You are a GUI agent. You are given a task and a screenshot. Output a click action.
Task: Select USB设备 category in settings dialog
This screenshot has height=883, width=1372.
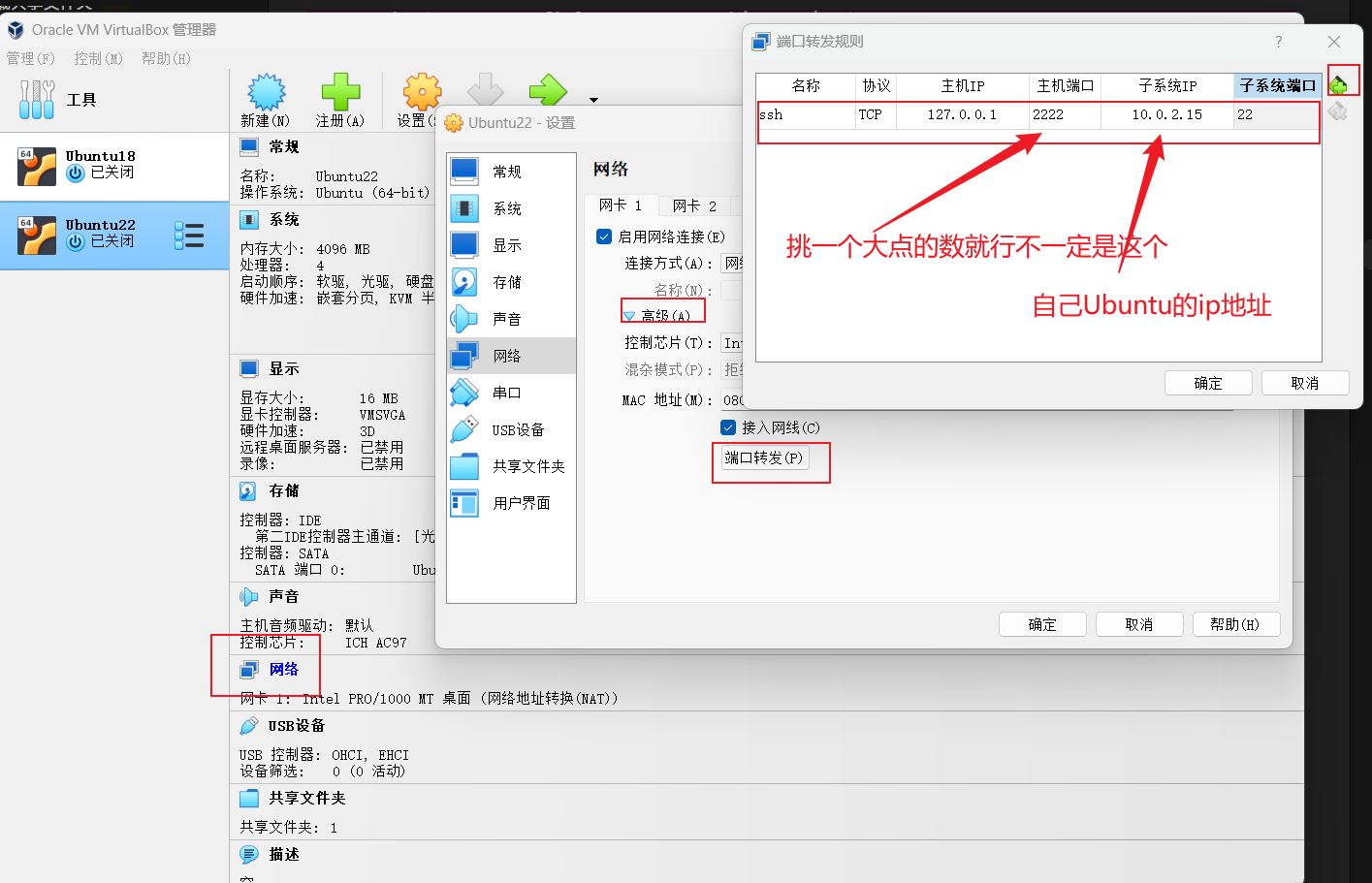coord(511,429)
